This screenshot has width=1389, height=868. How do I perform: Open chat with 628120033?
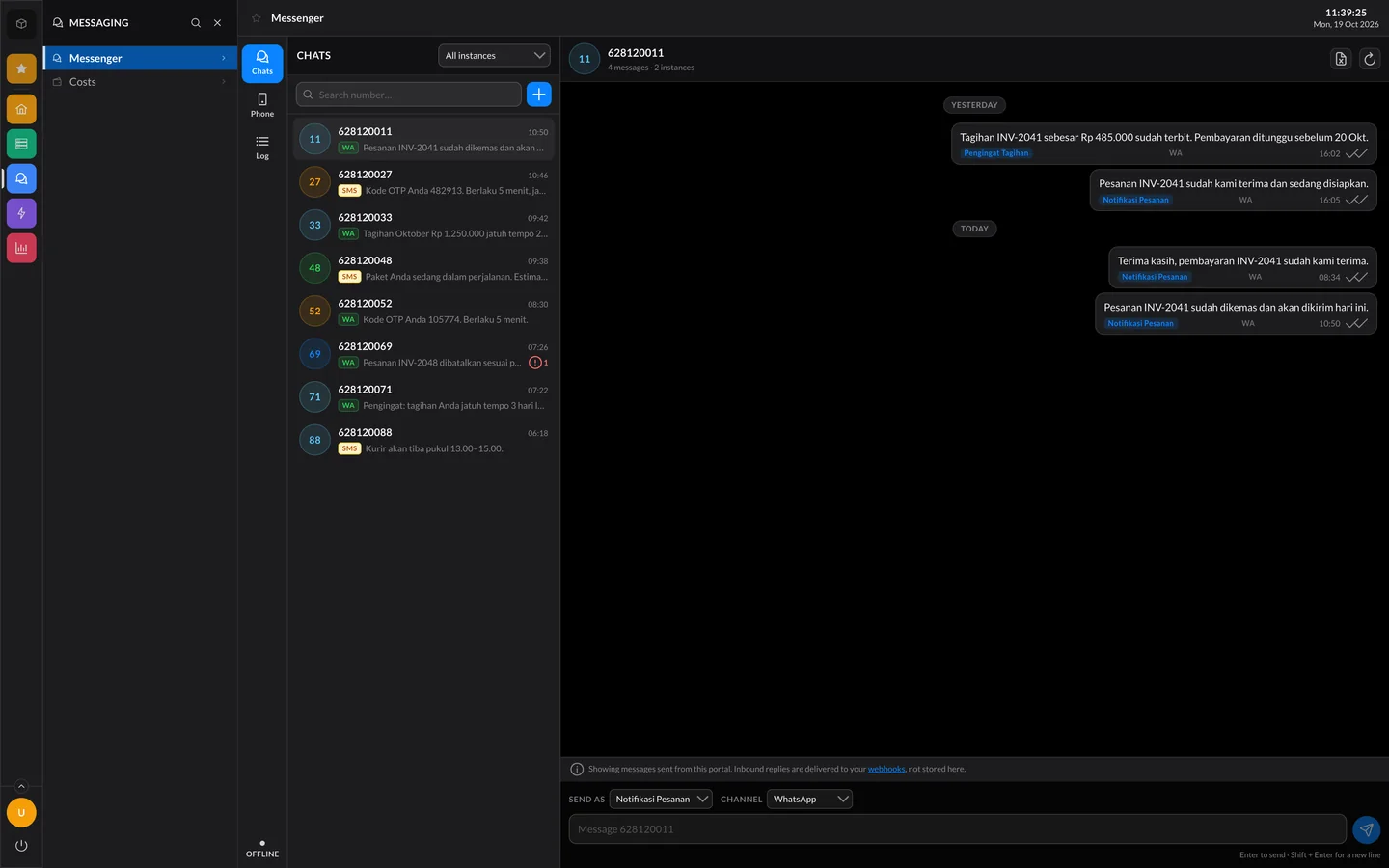pyautogui.click(x=424, y=226)
